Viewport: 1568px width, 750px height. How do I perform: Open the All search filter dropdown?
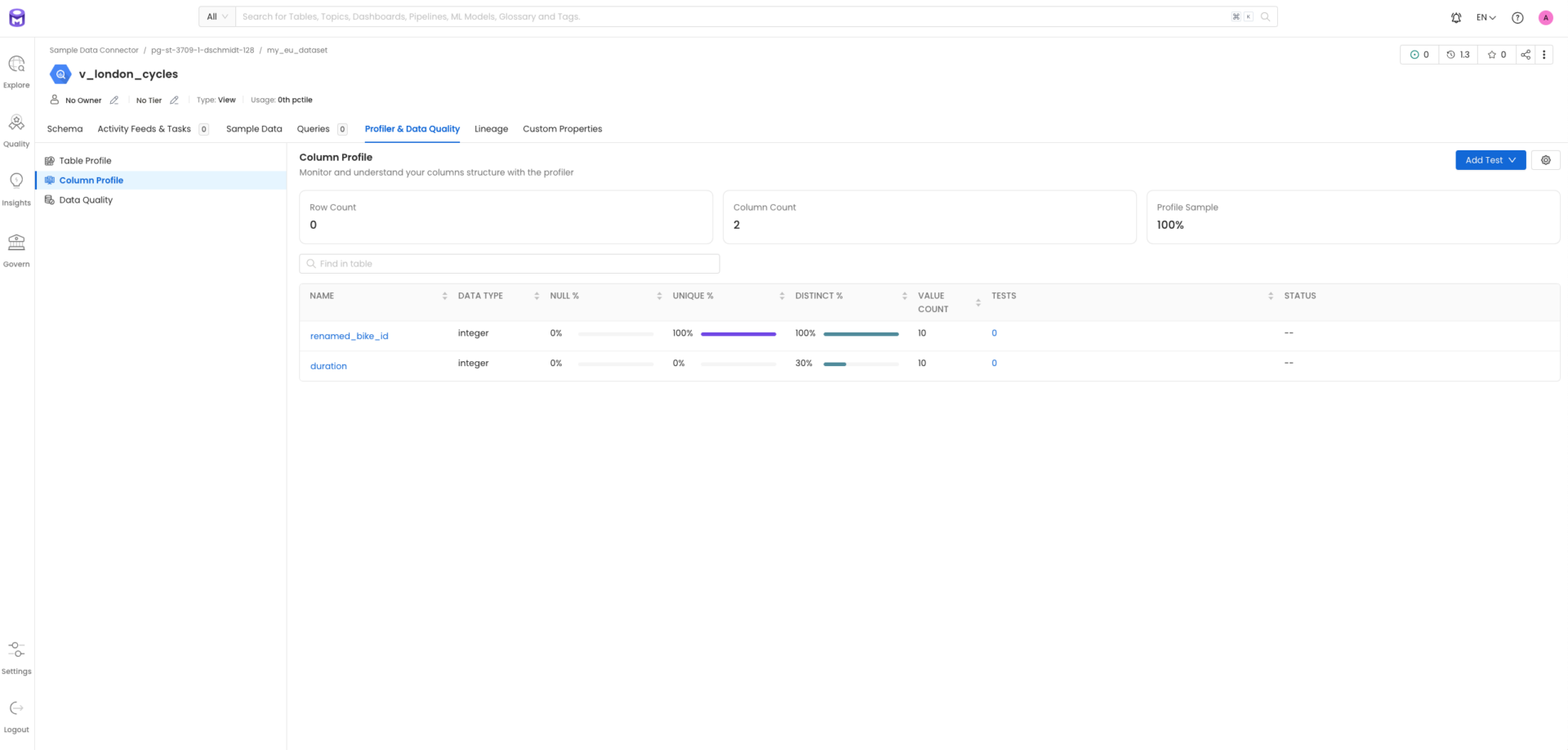click(217, 16)
